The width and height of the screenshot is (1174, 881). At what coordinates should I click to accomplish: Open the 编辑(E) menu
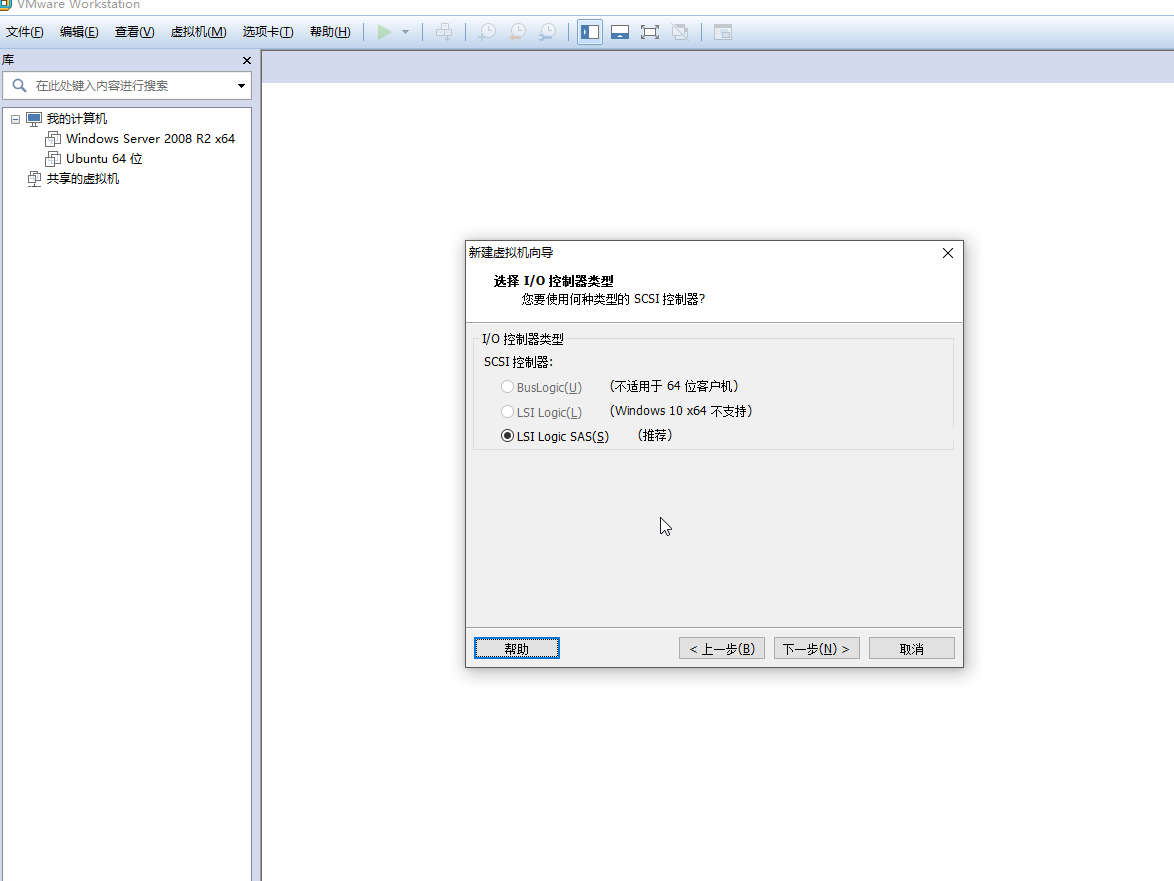pyautogui.click(x=79, y=31)
